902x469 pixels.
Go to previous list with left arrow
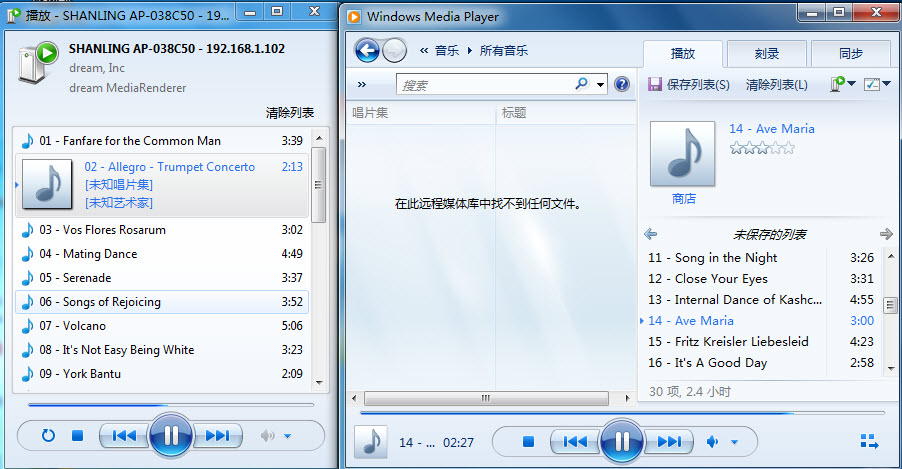pos(651,234)
